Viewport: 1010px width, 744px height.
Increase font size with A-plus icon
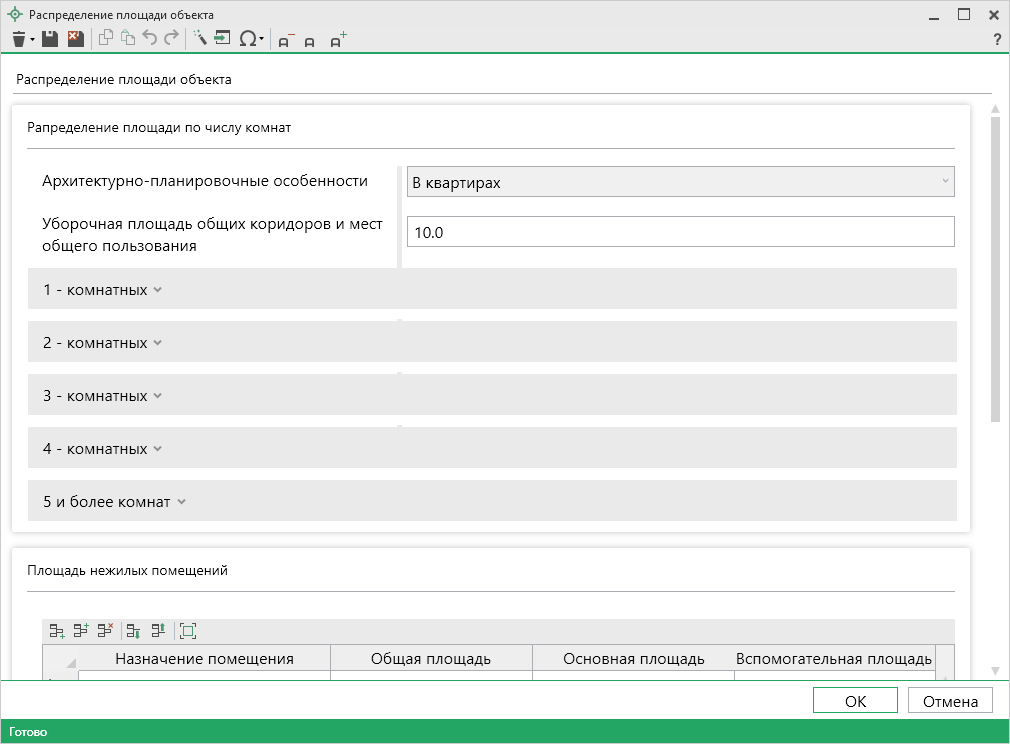(x=338, y=40)
